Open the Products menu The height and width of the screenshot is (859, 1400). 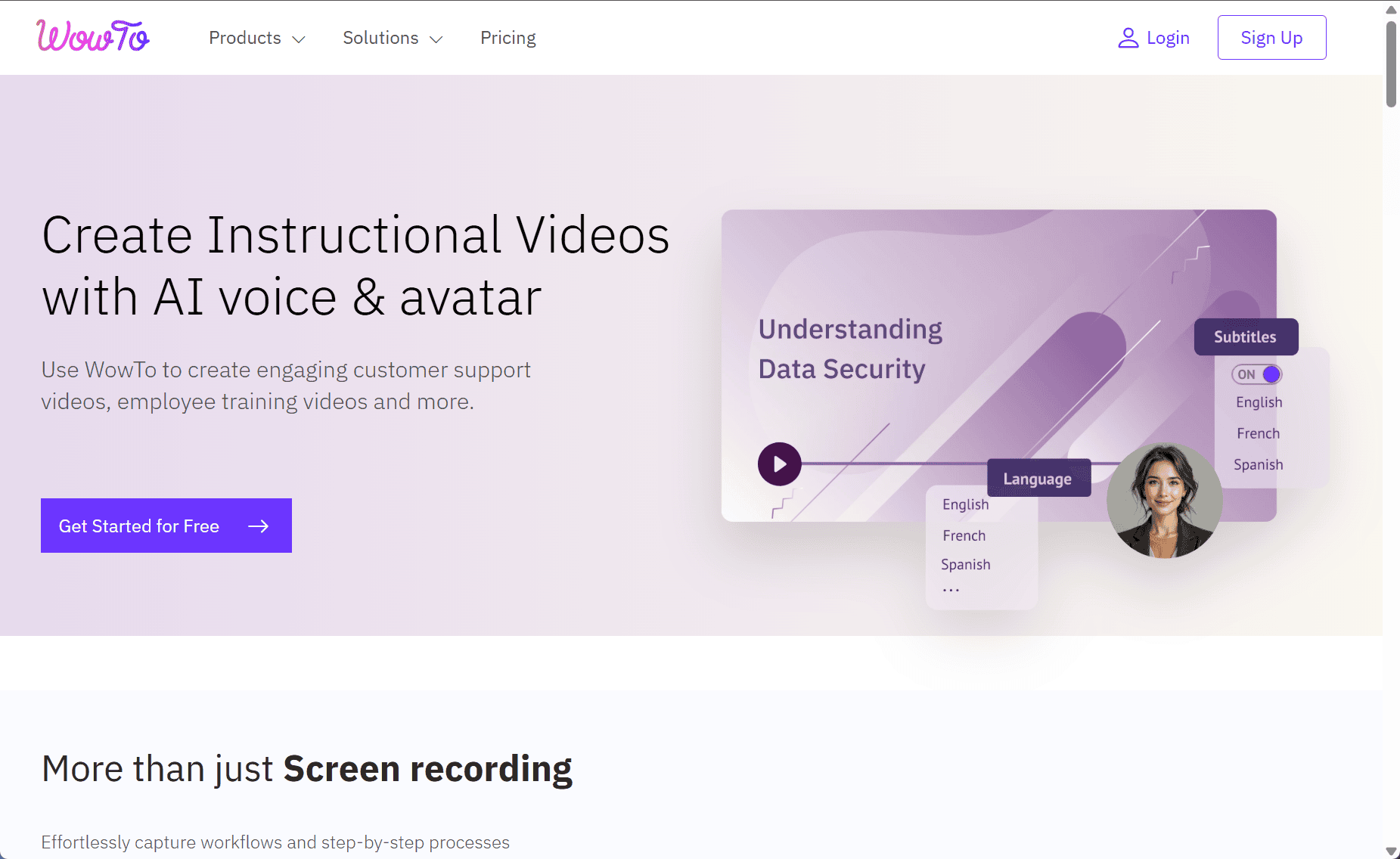tap(245, 38)
